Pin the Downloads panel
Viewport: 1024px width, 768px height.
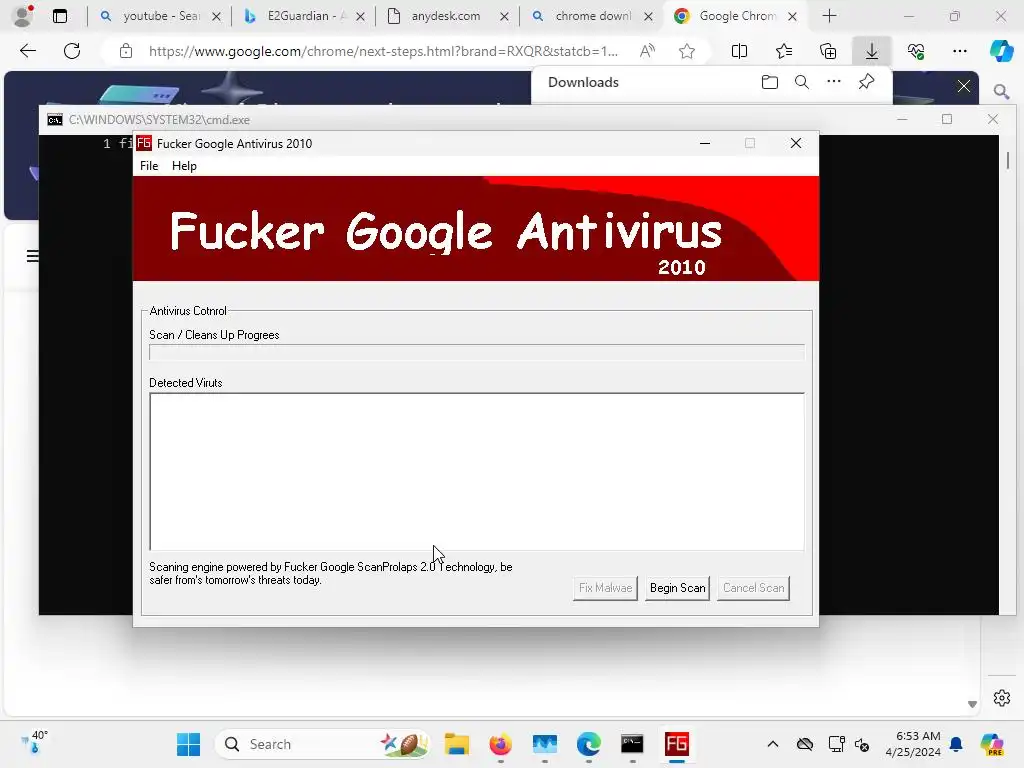click(867, 82)
